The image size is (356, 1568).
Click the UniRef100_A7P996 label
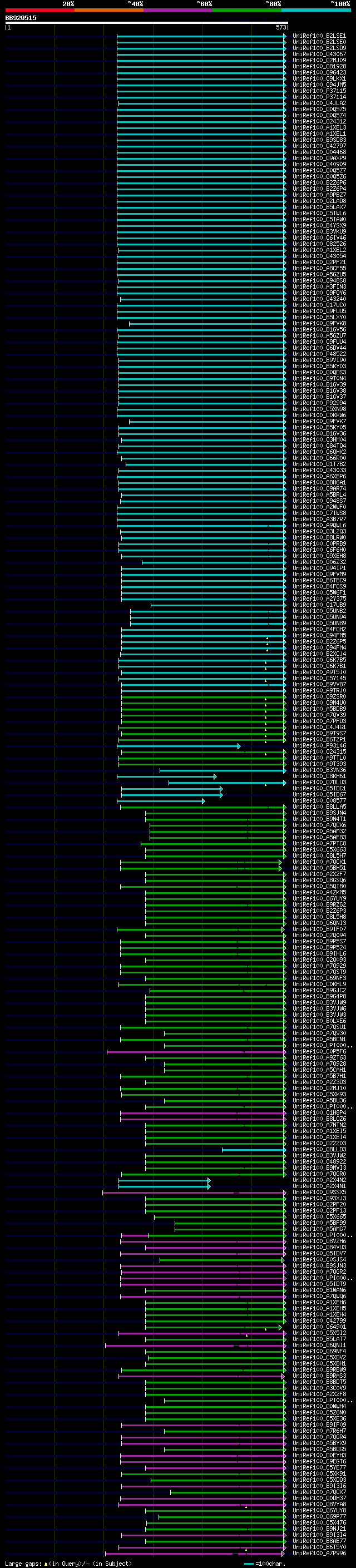(x=319, y=1553)
